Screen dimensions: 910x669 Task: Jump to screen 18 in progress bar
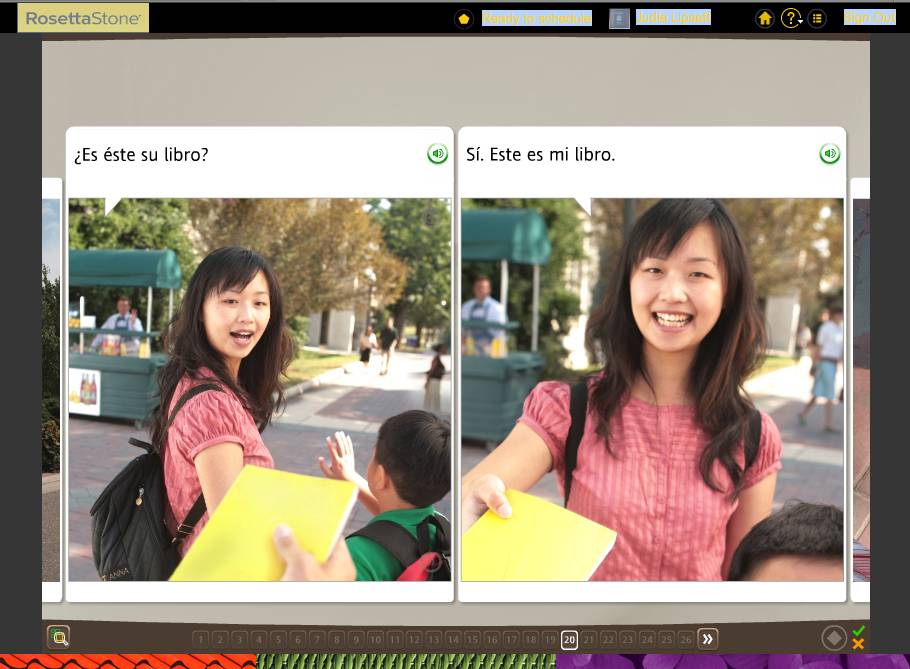click(530, 639)
